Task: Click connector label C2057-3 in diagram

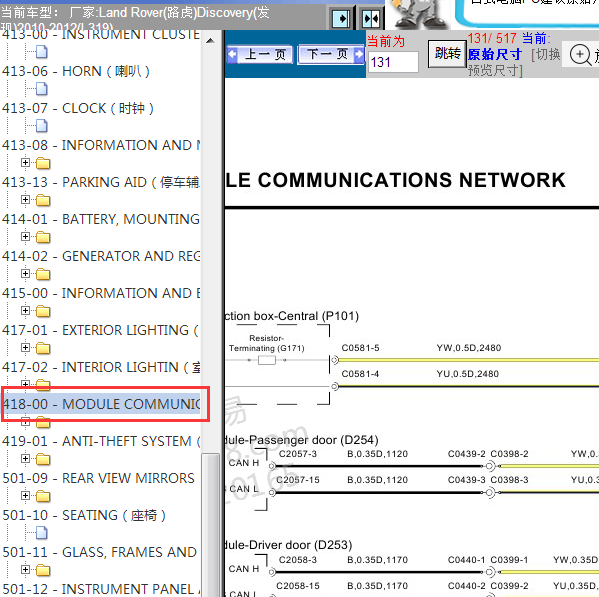Action: click(x=298, y=454)
